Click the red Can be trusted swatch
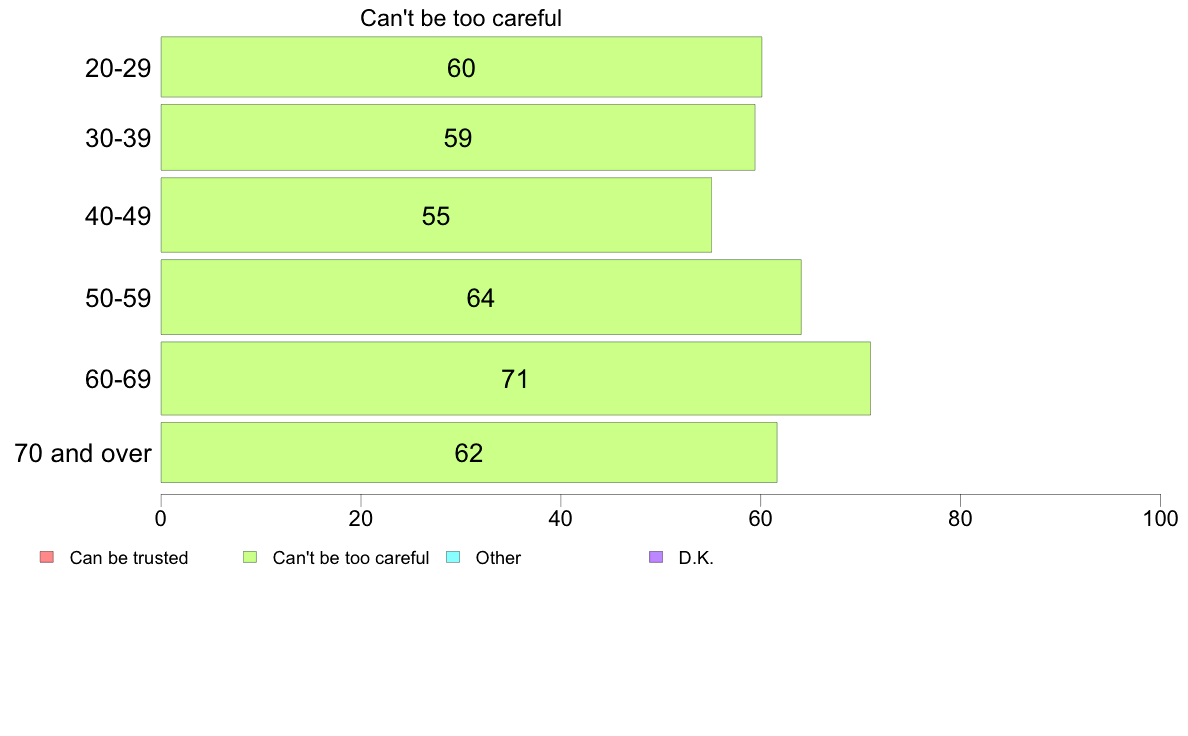This screenshot has height=736, width=1188. pyautogui.click(x=47, y=557)
